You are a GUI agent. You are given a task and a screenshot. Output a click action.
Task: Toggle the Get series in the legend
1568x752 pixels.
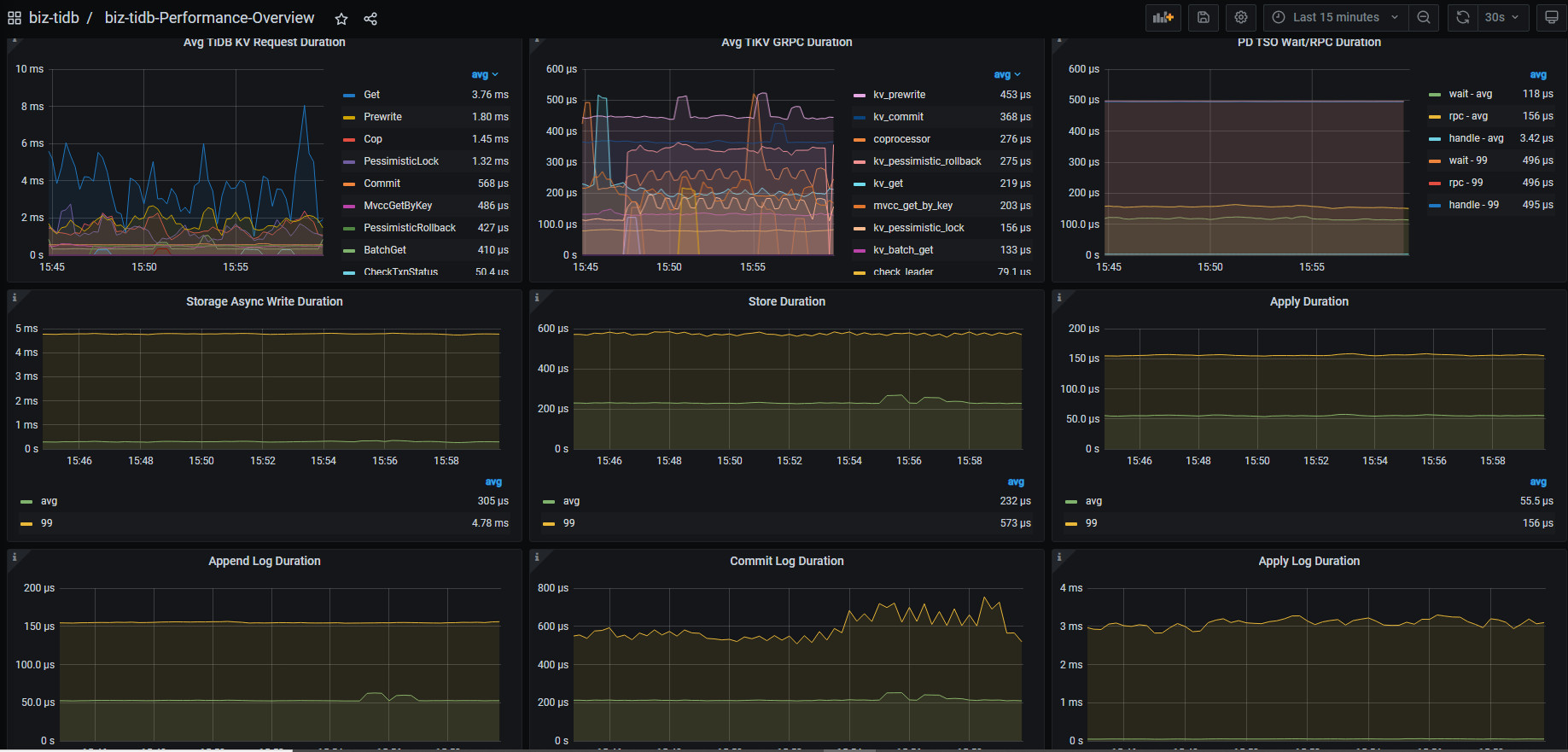(371, 95)
